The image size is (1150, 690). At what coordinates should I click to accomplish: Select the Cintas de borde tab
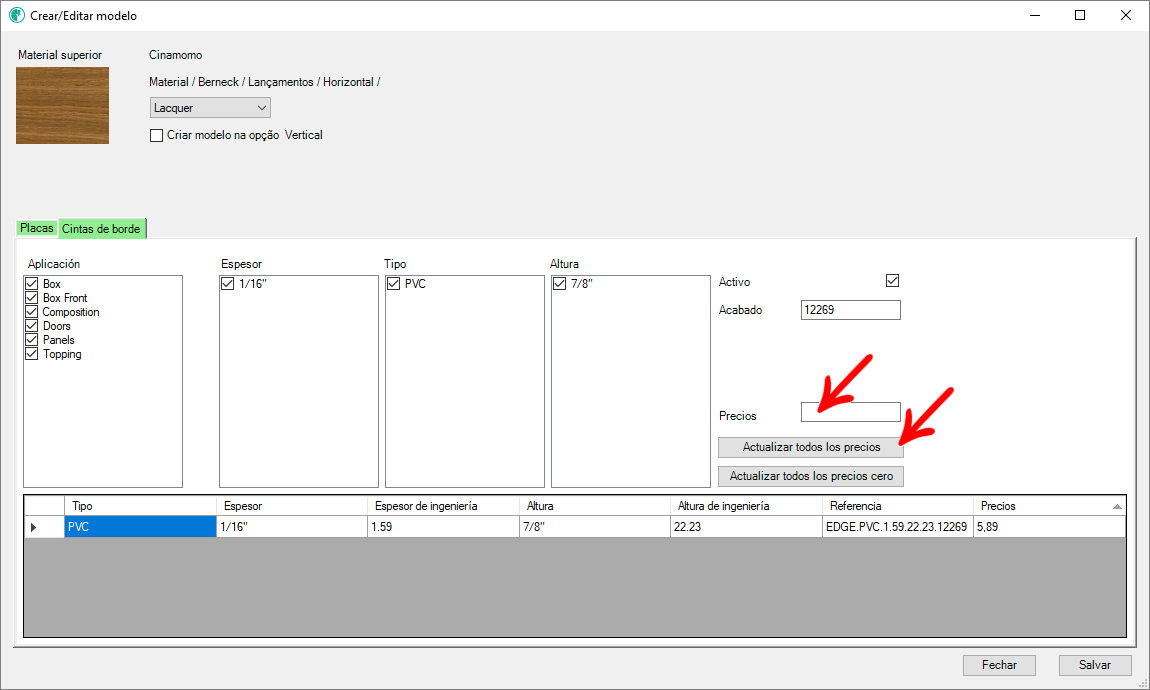101,229
